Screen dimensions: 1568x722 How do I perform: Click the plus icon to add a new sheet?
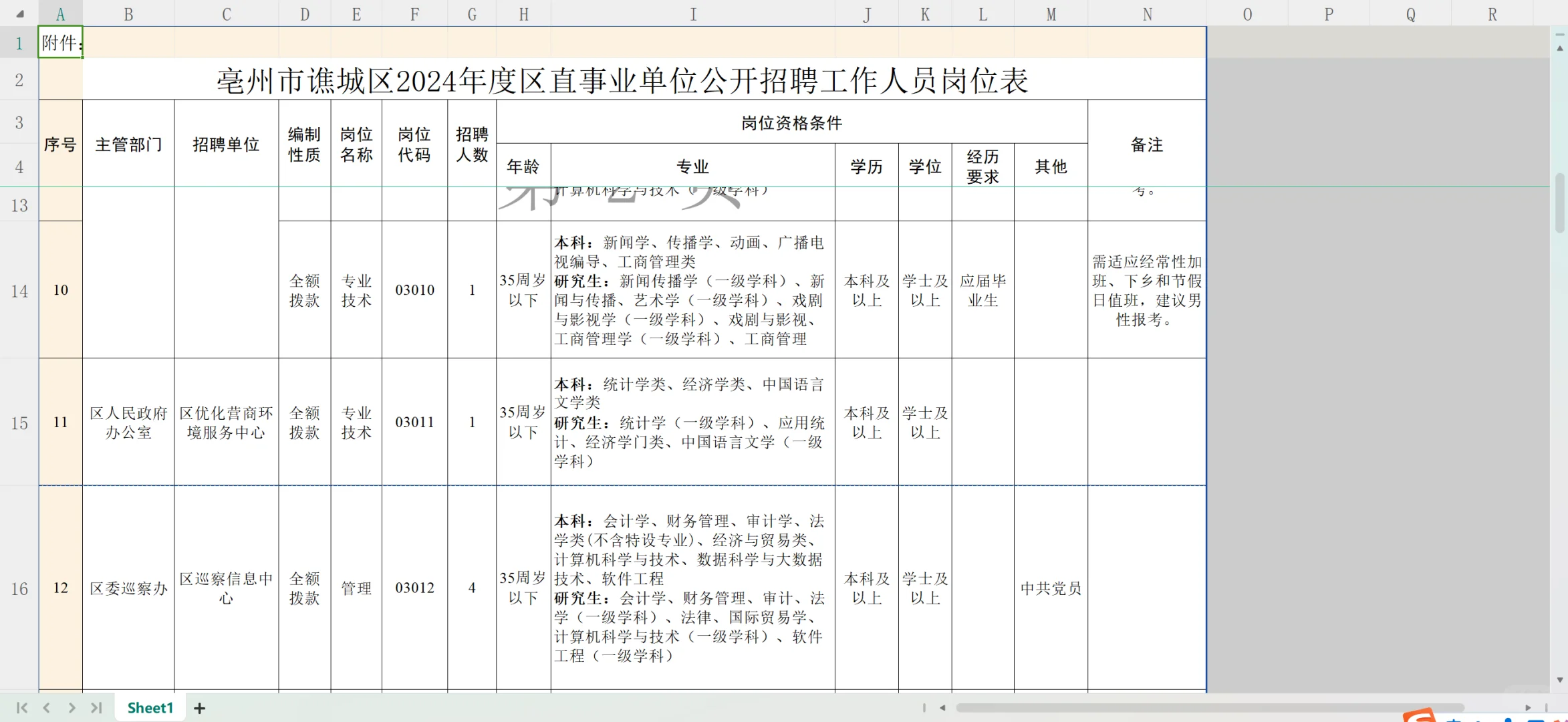[199, 708]
